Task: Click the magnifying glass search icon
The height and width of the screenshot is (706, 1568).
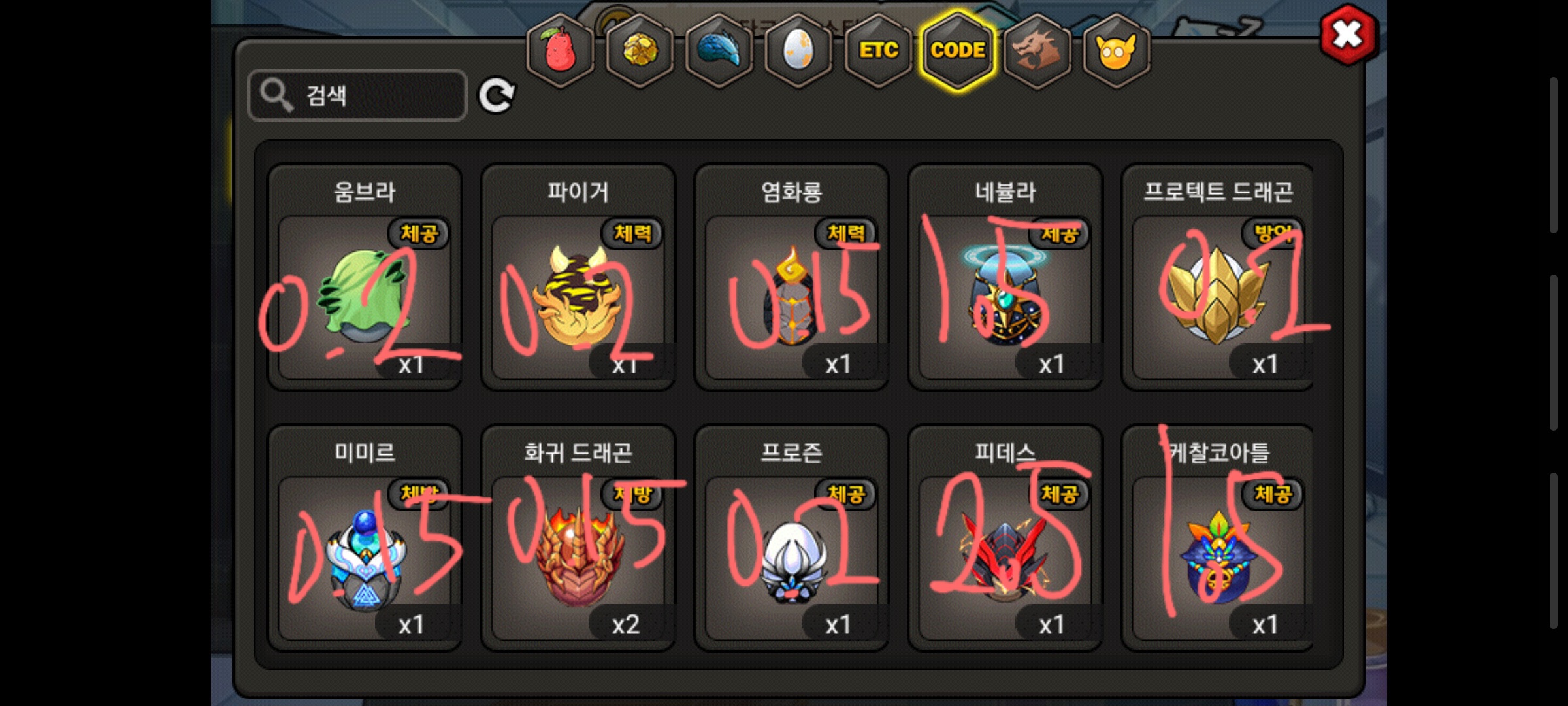Action: click(276, 95)
